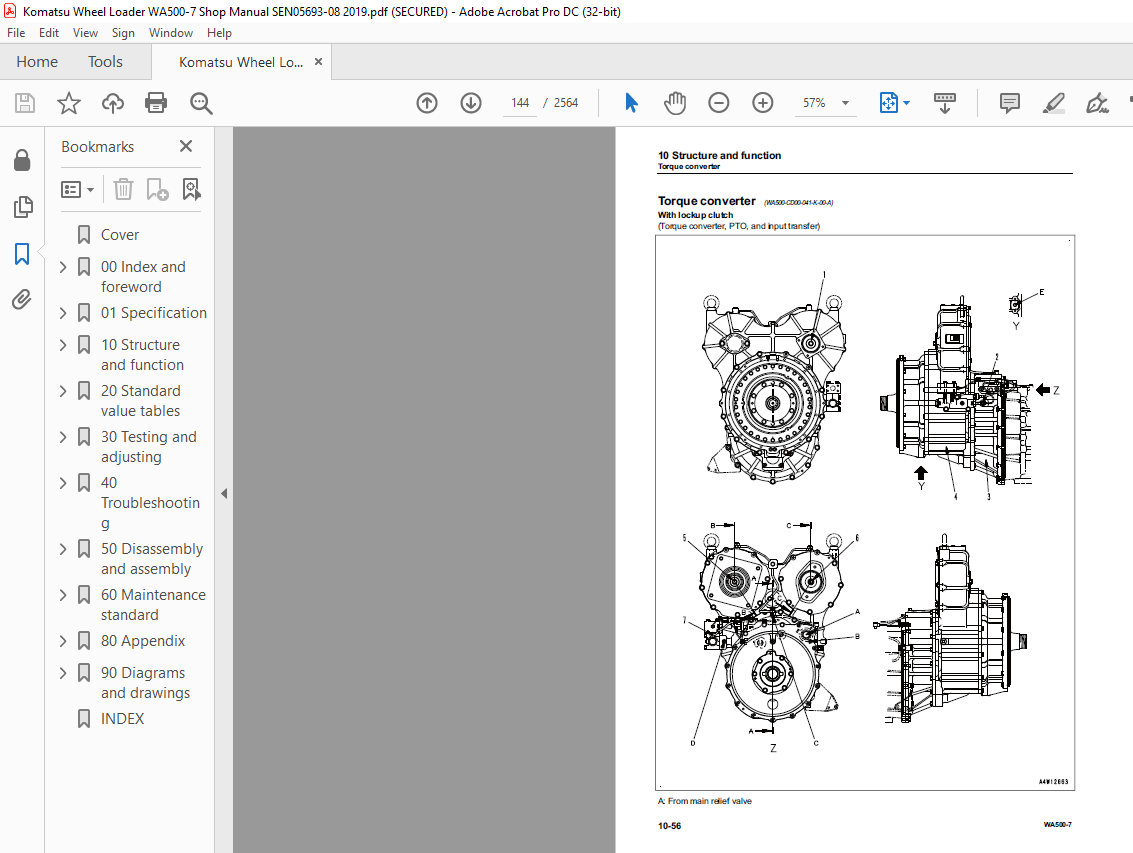This screenshot has height=853, width=1133.
Task: Expand 30 Testing and adjusting bookmark
Action: (63, 437)
